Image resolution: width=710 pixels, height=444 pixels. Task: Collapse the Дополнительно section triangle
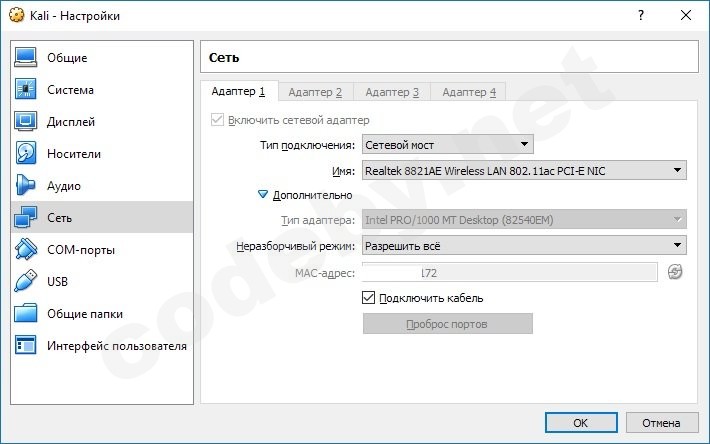point(263,195)
